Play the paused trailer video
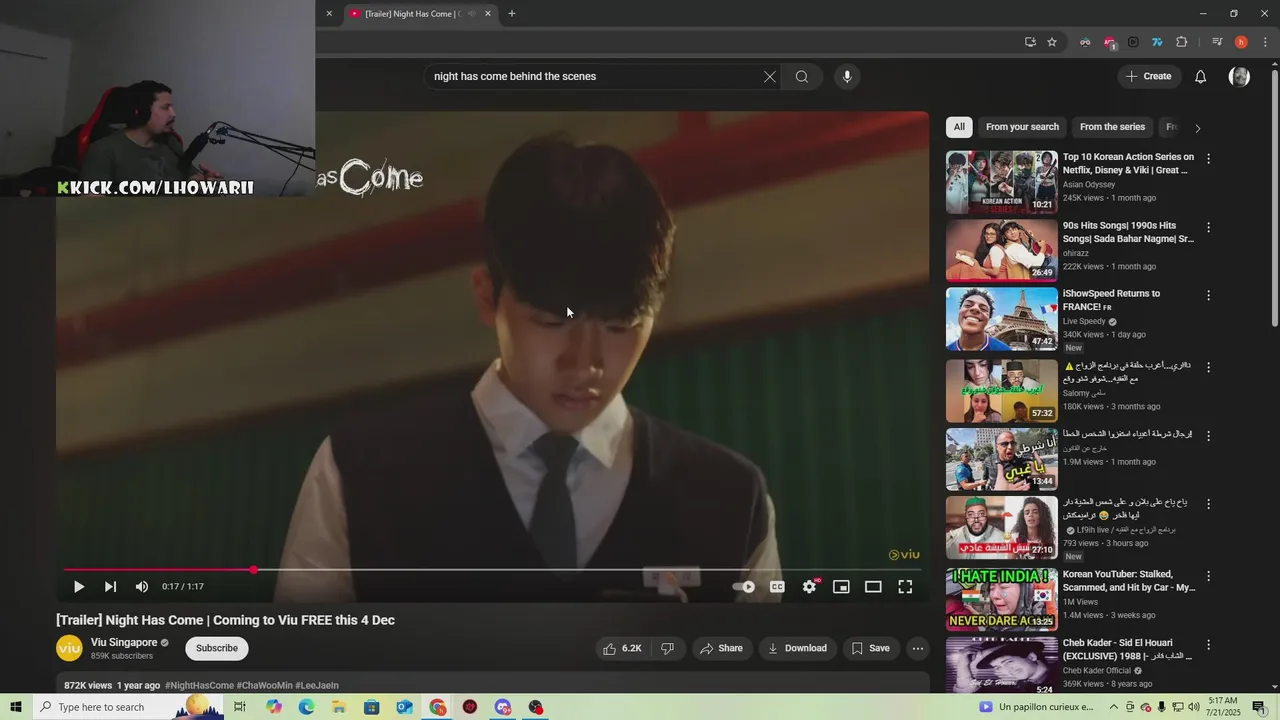 pos(79,587)
